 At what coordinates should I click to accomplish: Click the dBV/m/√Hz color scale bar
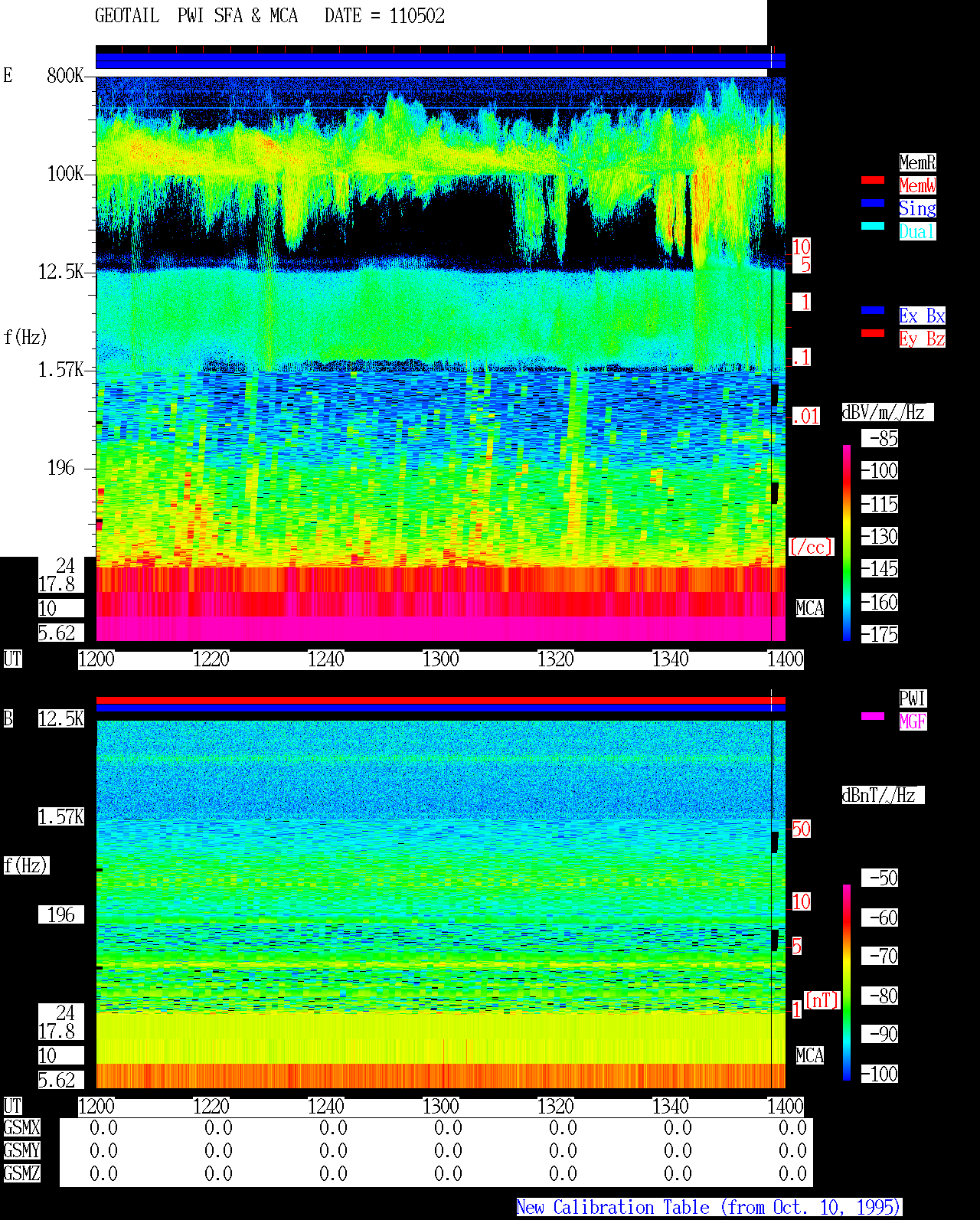click(x=847, y=543)
